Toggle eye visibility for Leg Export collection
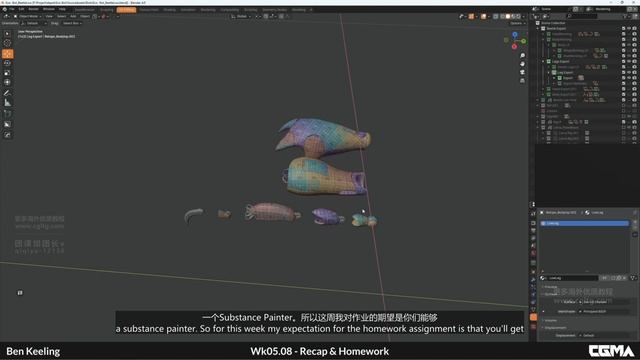This screenshot has width=640, height=360. (629, 72)
